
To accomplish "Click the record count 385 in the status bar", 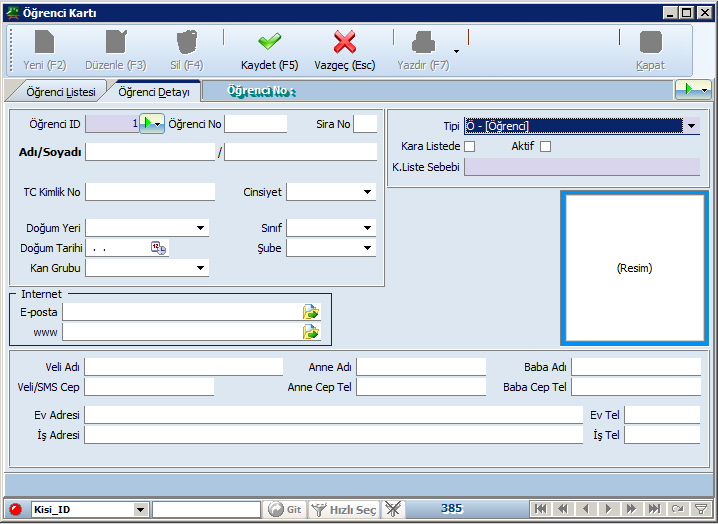I will tap(451, 508).
